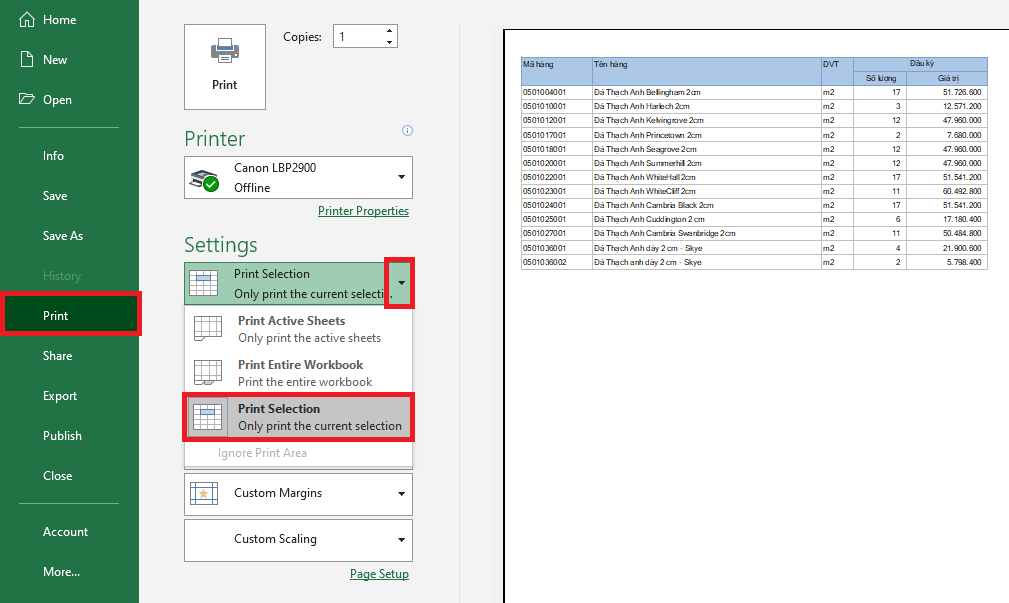
Task: Click the Open folder icon in sidebar
Action: click(x=28, y=100)
